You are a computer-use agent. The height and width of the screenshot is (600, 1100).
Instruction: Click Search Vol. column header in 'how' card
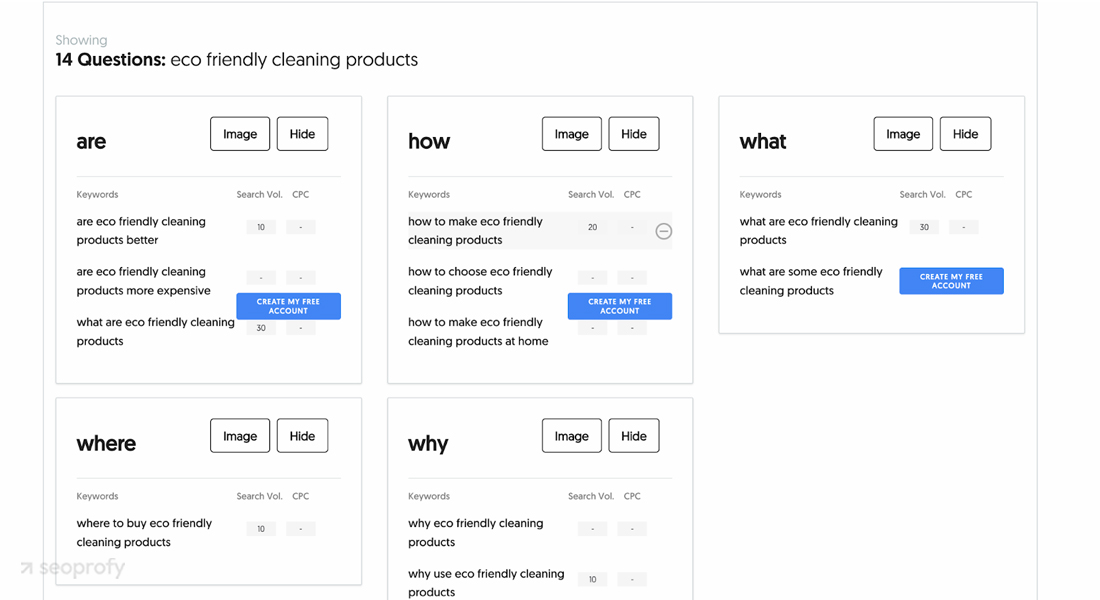[591, 194]
